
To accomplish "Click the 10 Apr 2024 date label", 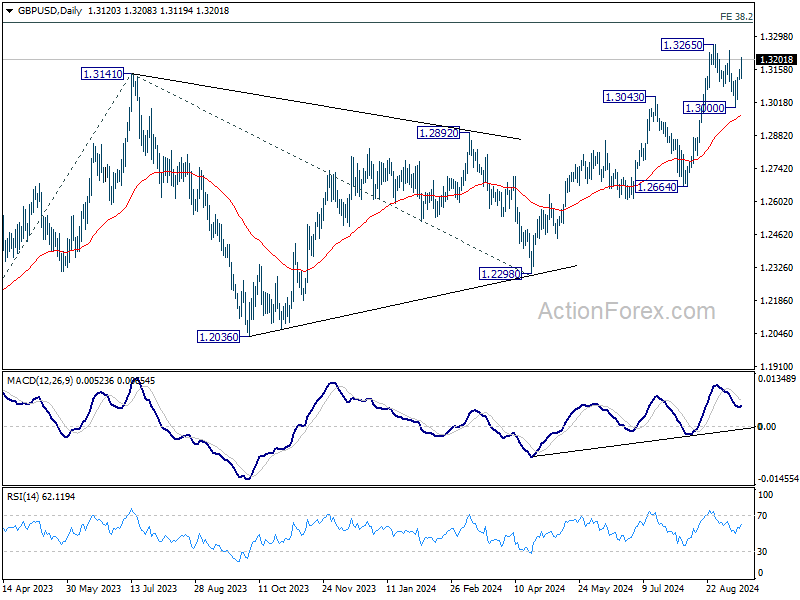I will (540, 588).
